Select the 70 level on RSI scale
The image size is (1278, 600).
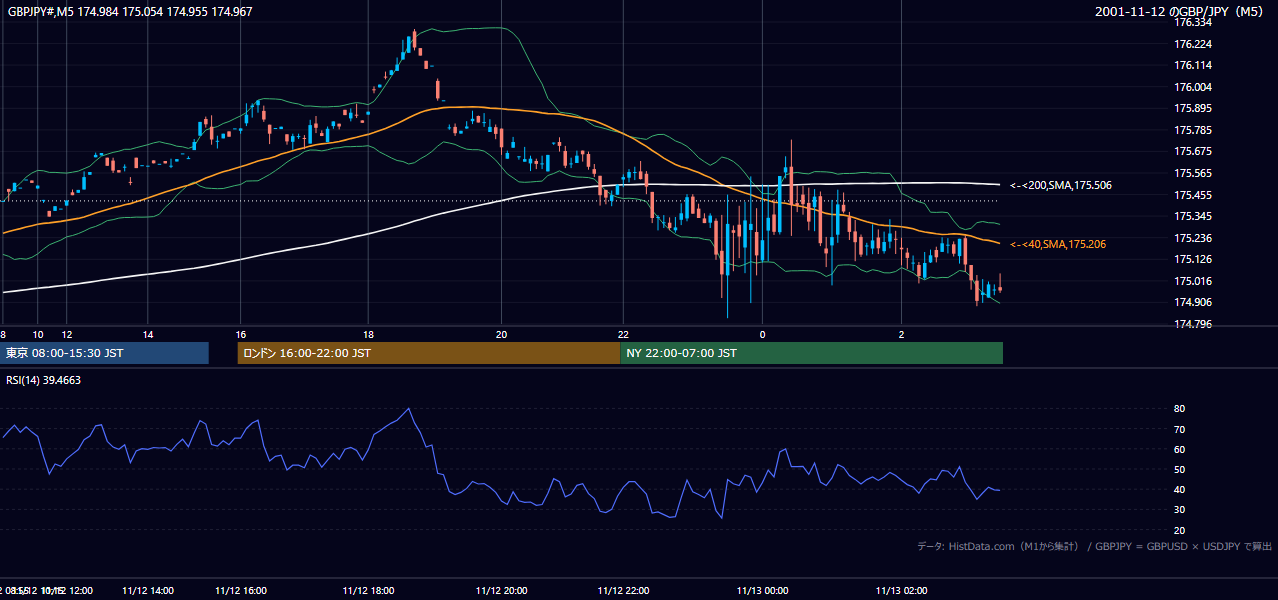(x=1180, y=429)
